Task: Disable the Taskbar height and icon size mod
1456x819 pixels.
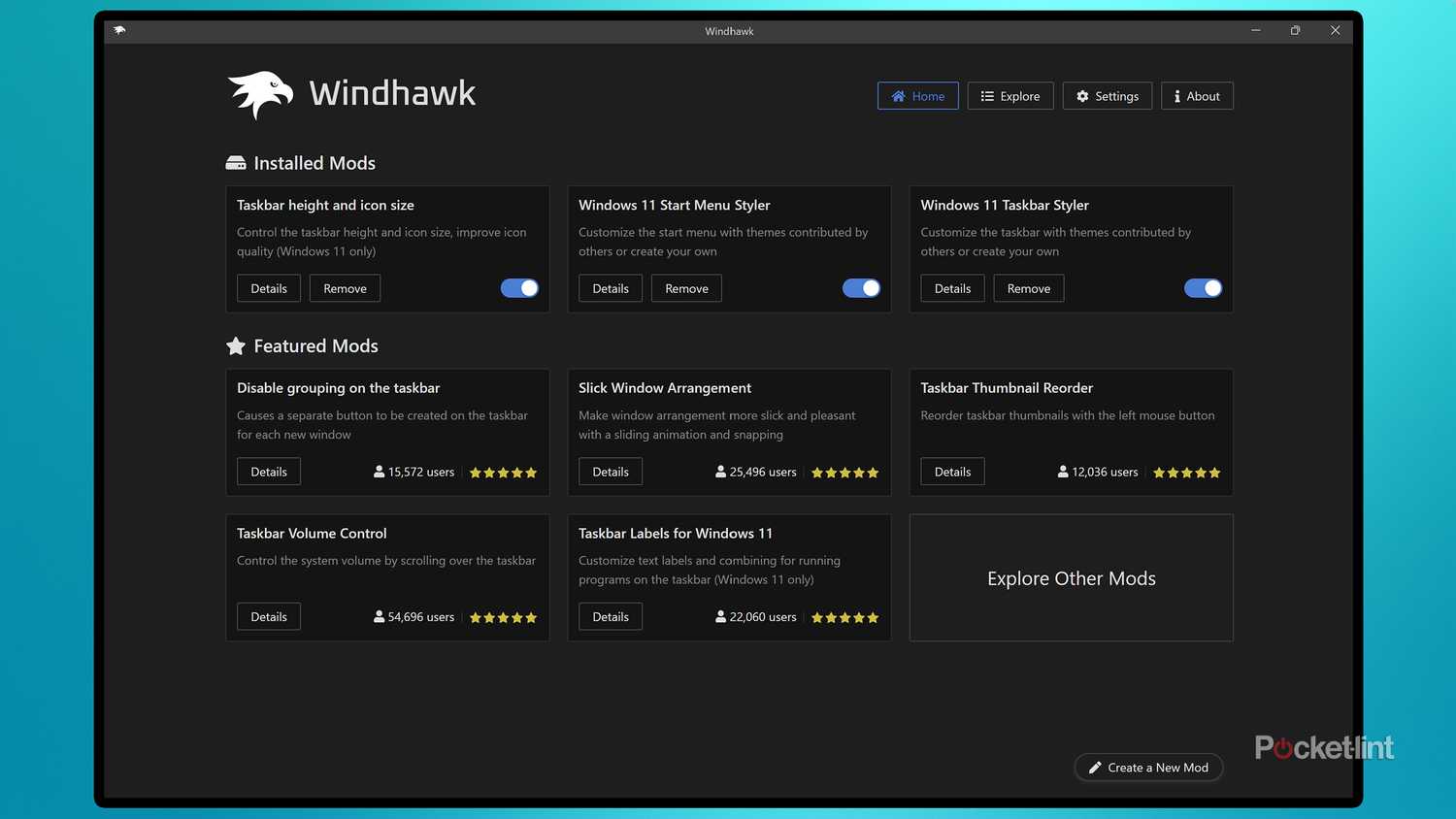Action: 518,288
